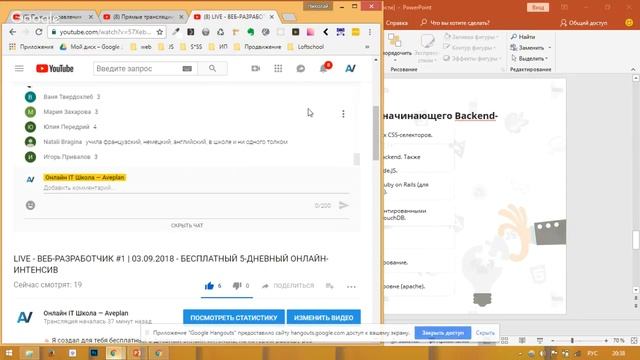
Task: Click the chat send arrow
Action: pyautogui.click(x=344, y=205)
